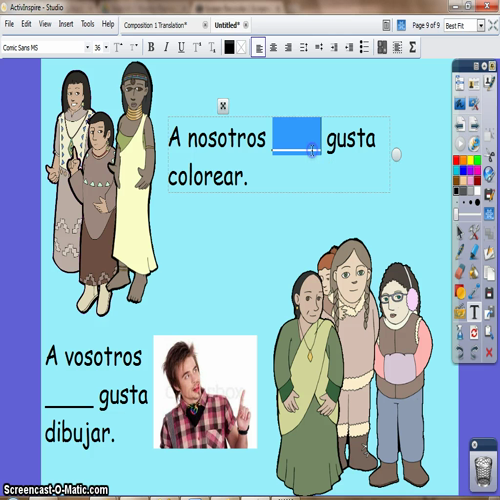Screen dimensions: 500x500
Task: Select the blue Highlighter tool
Action: pyautogui.click(x=474, y=252)
